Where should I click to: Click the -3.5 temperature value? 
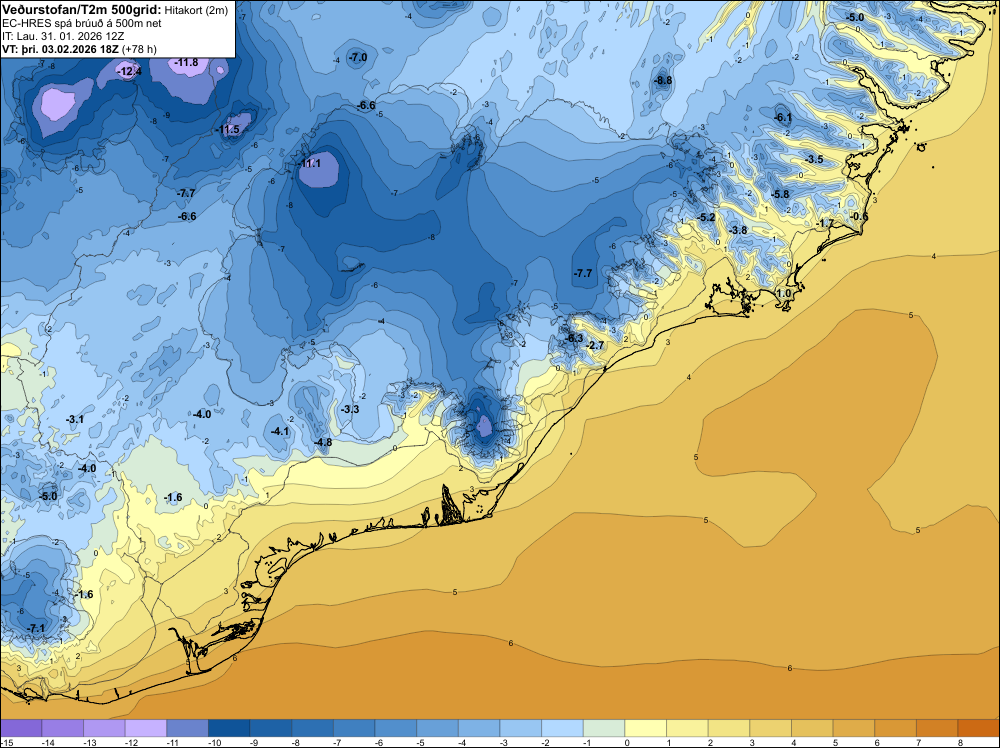point(814,159)
